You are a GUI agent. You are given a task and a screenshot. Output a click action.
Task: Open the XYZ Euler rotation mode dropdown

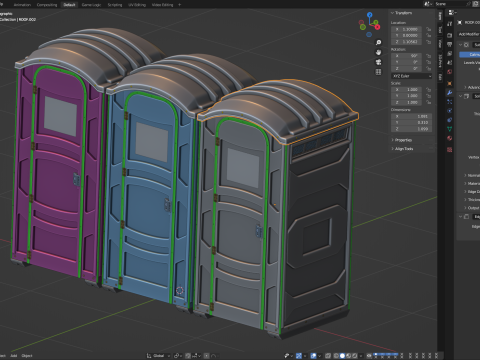click(x=412, y=76)
